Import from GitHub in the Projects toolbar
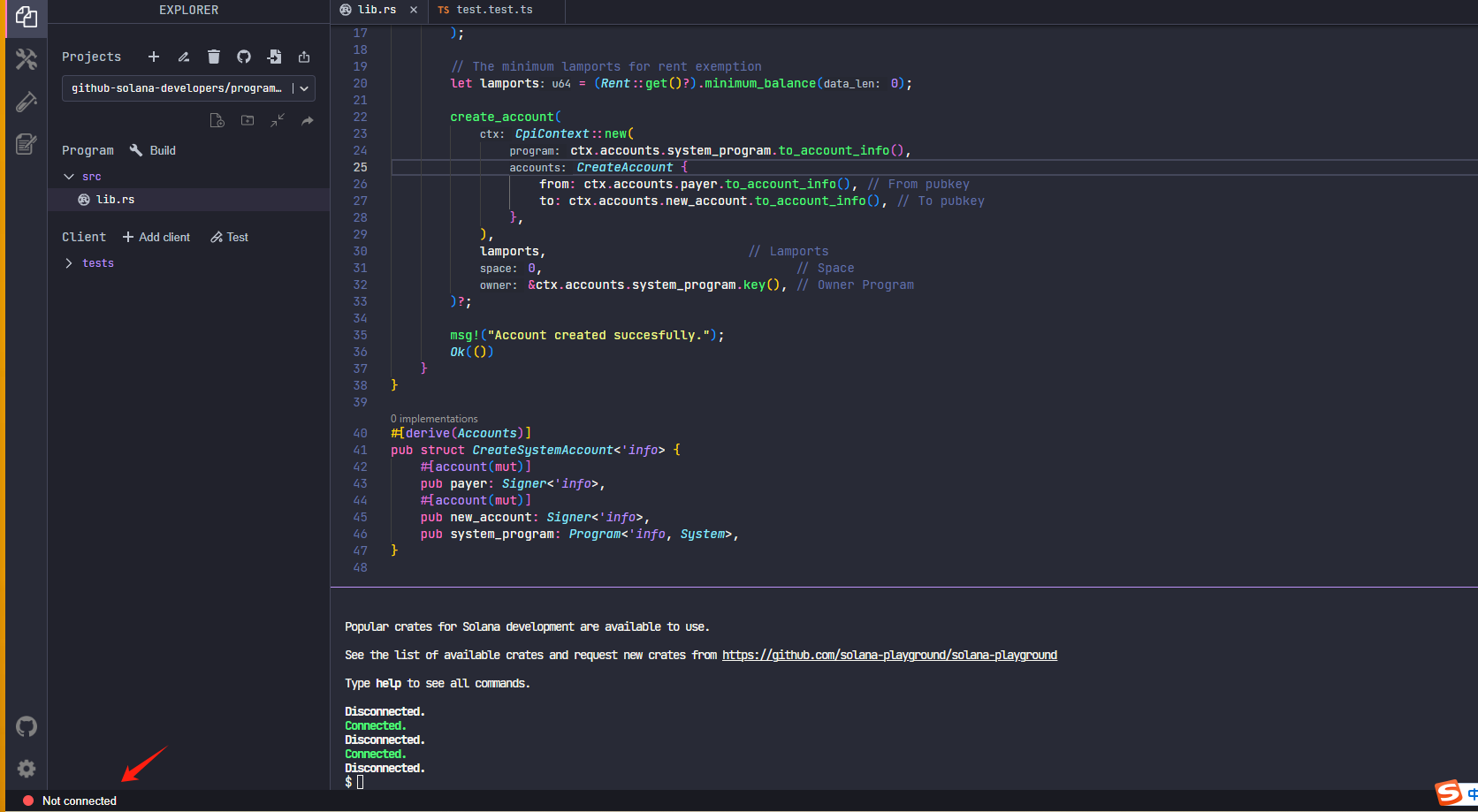 (244, 57)
